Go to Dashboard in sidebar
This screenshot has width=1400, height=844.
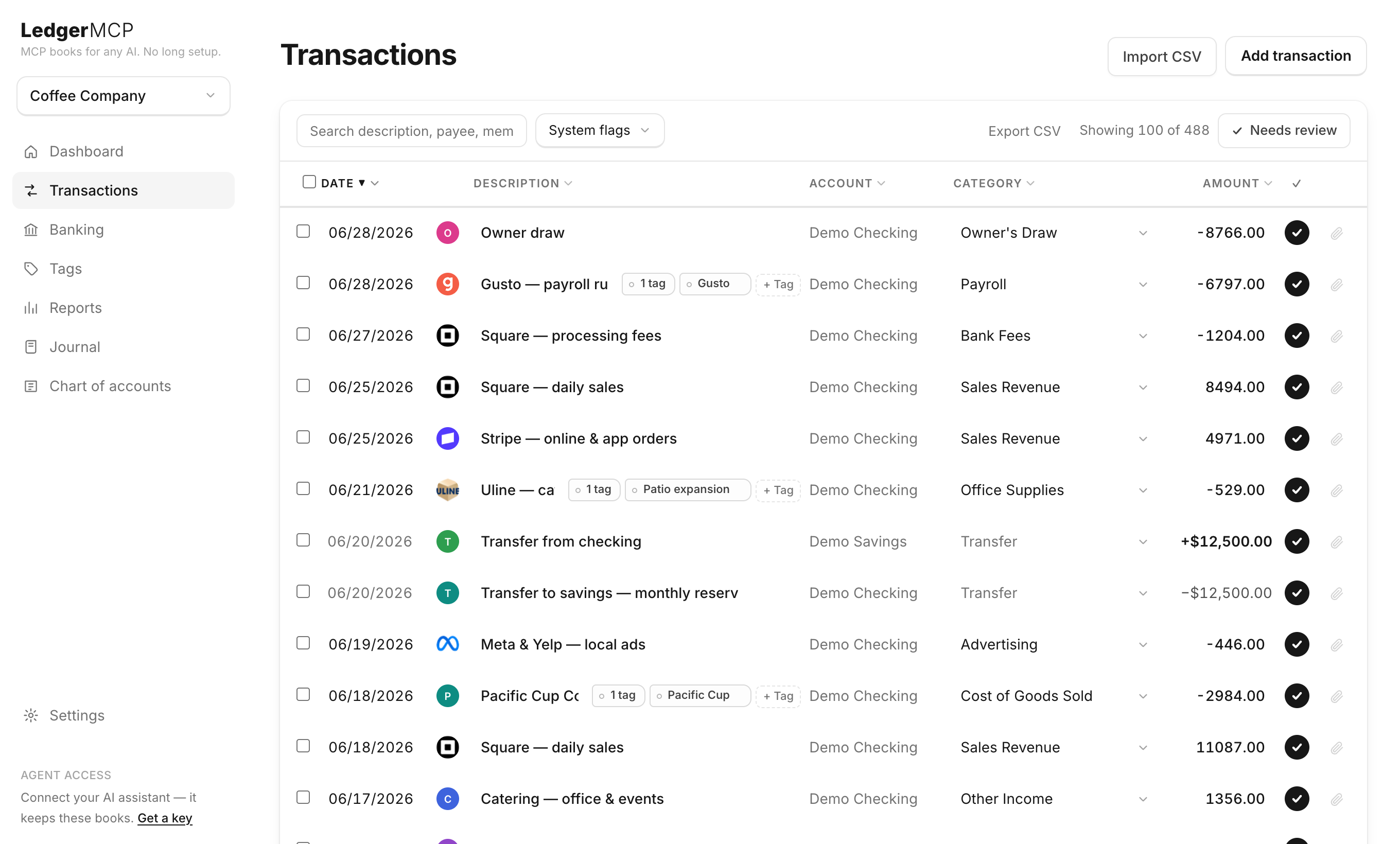[124, 151]
